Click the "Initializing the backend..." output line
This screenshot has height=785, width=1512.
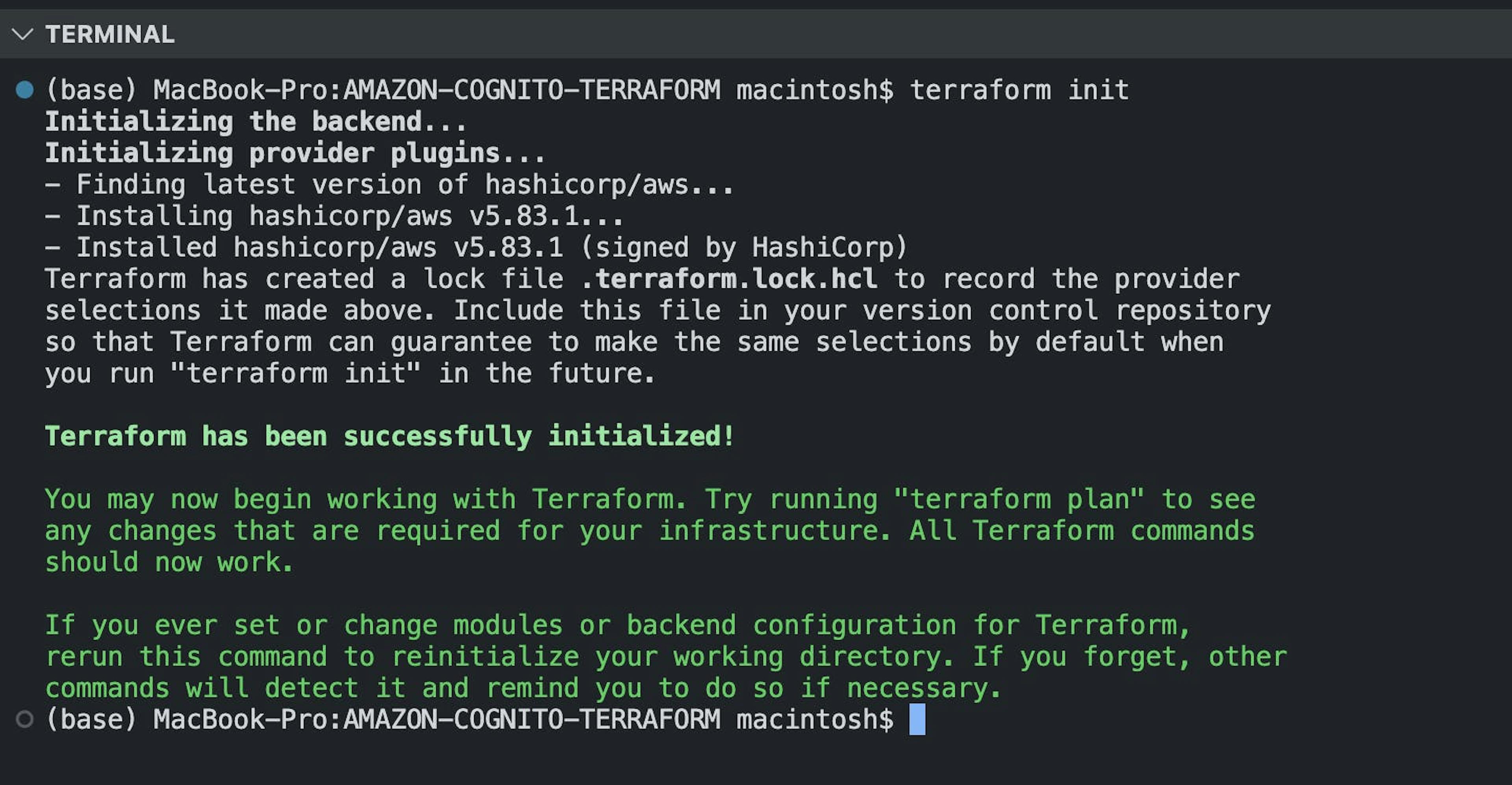click(x=256, y=122)
